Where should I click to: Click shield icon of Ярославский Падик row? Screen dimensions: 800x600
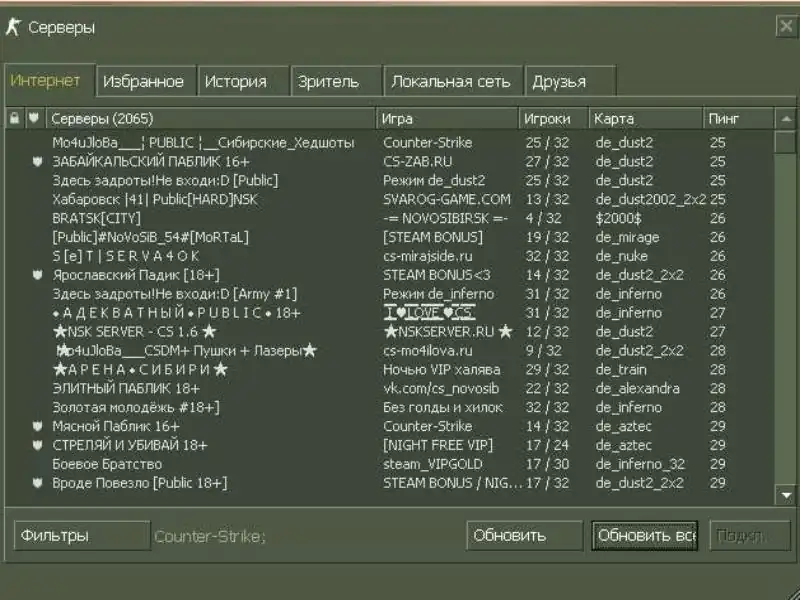[37, 275]
